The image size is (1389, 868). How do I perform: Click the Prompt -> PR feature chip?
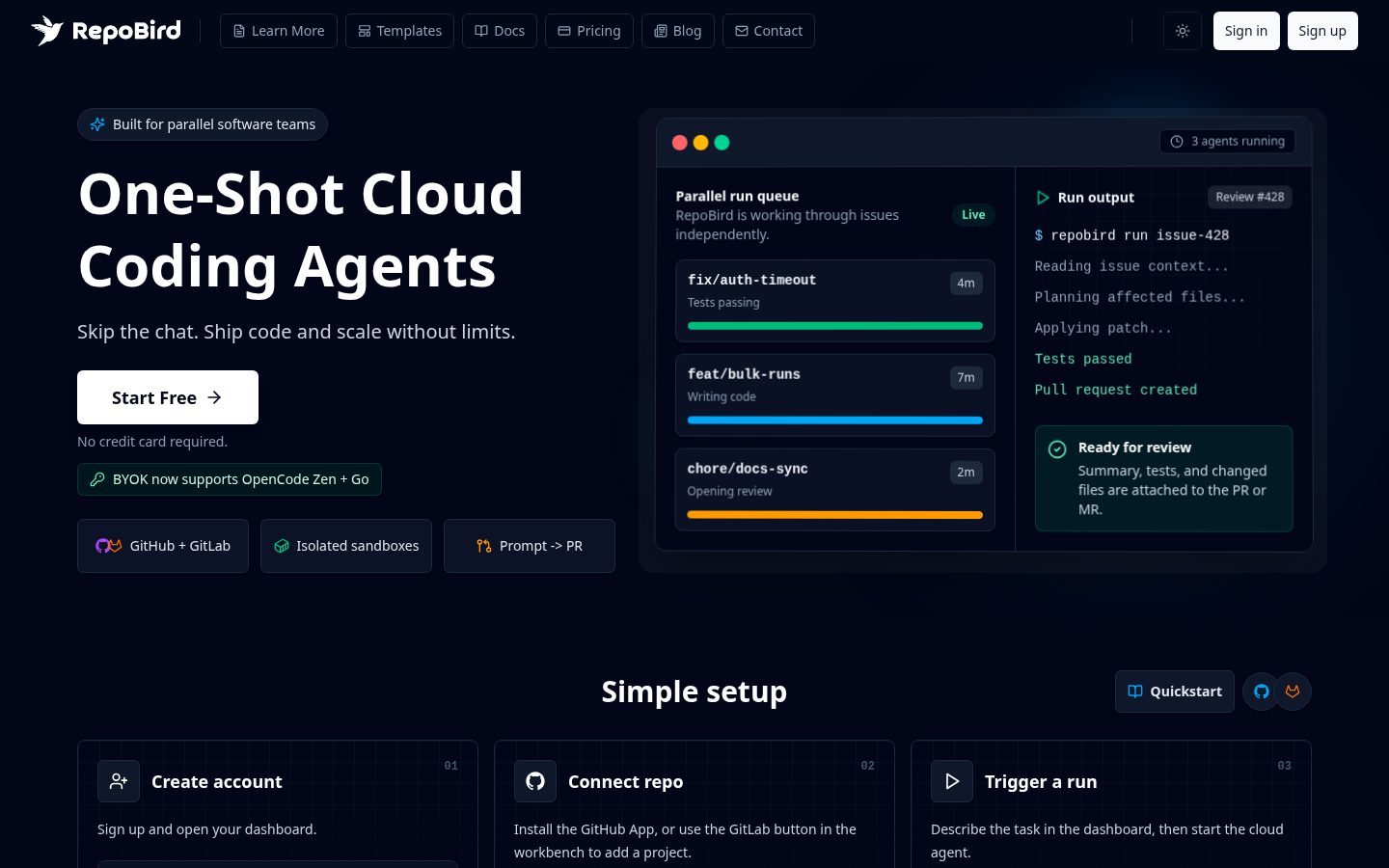coord(530,546)
